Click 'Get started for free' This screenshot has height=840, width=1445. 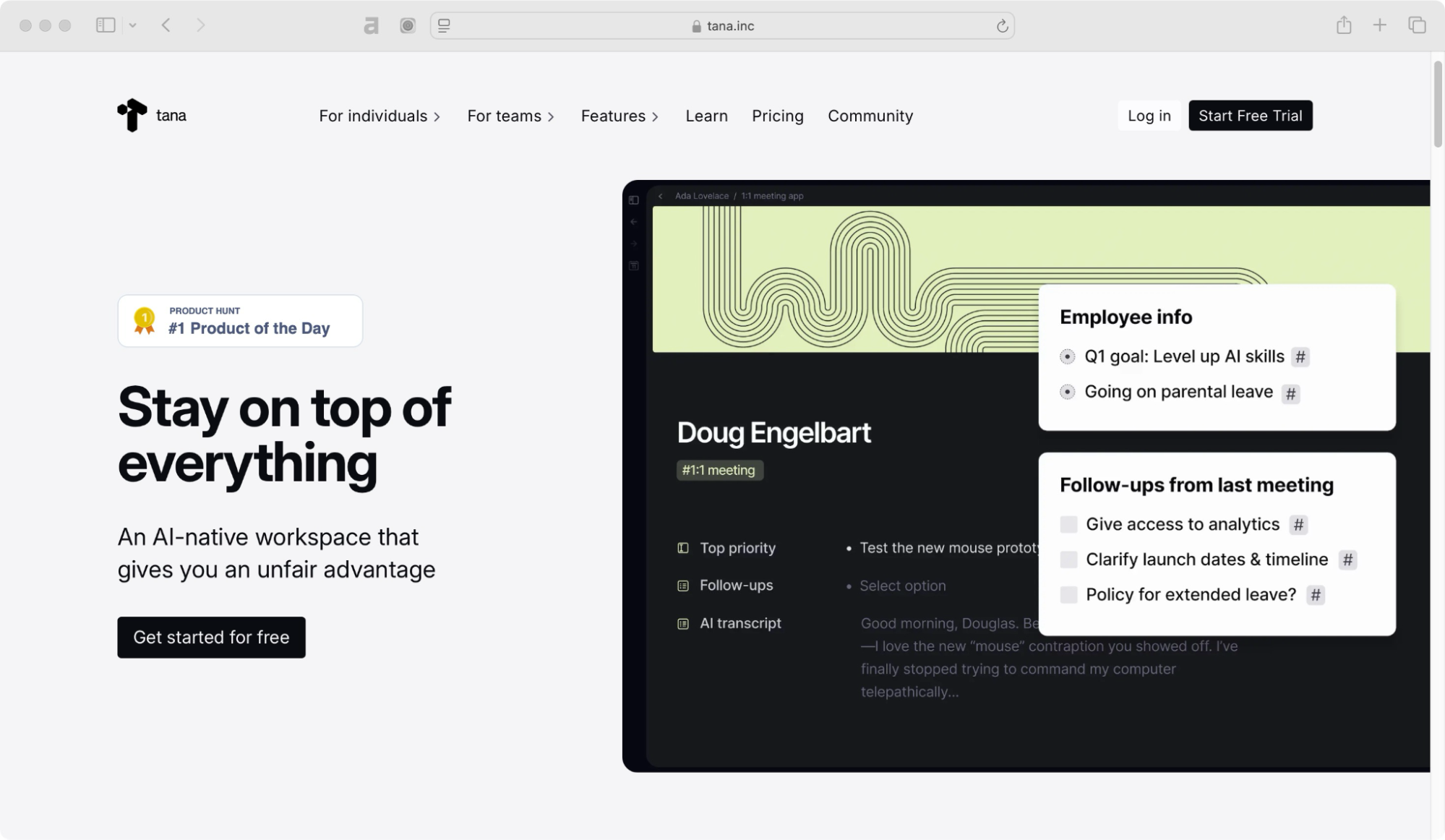click(x=211, y=637)
